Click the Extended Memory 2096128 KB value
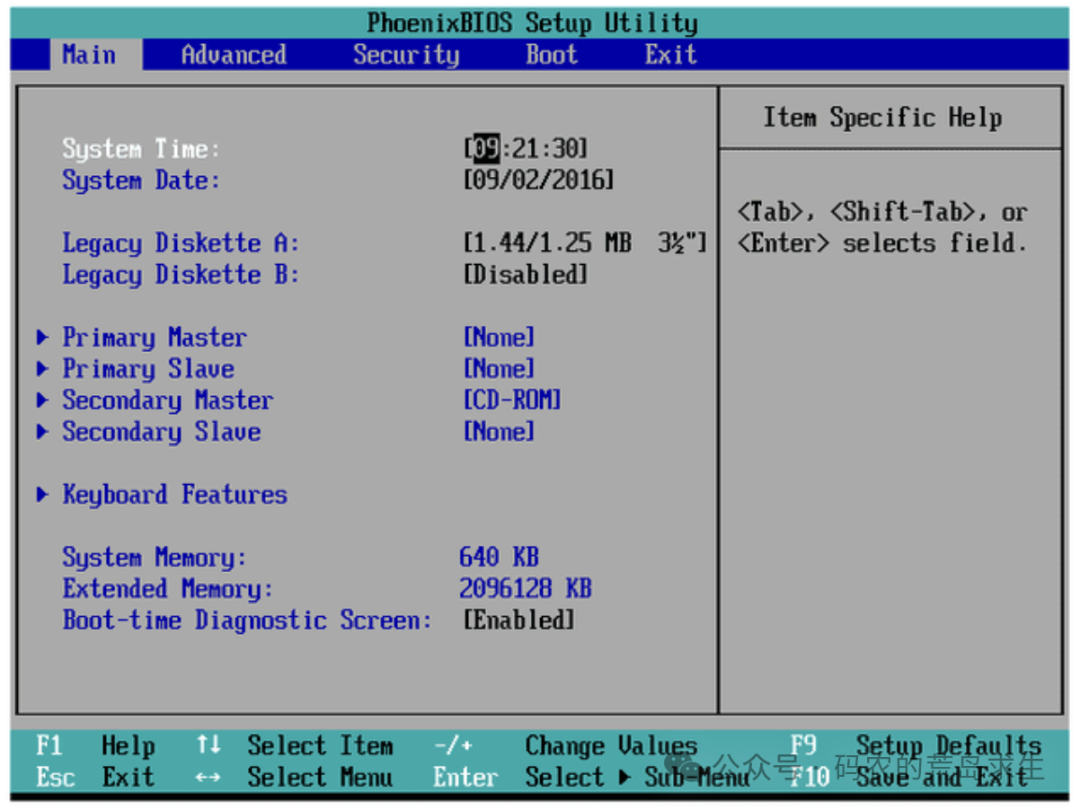The image size is (1080, 810). pyautogui.click(x=526, y=588)
